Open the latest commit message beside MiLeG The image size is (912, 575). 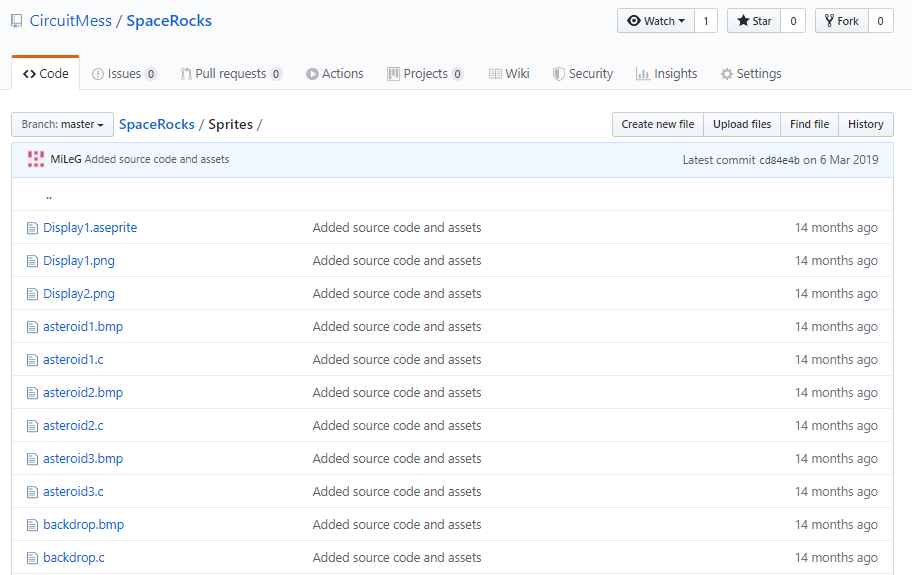point(157,159)
